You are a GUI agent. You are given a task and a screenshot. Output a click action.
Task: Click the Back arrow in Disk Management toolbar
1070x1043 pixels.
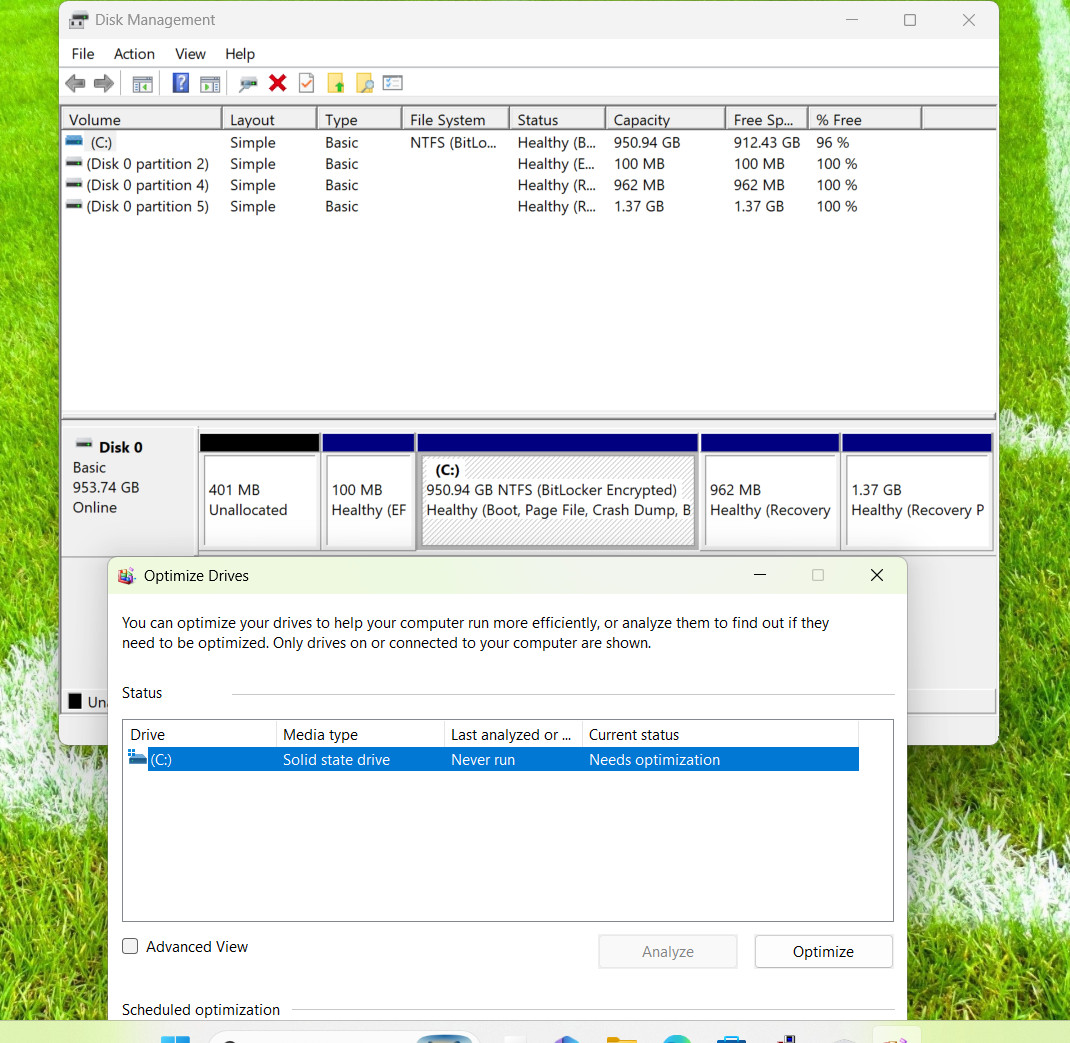(75, 83)
